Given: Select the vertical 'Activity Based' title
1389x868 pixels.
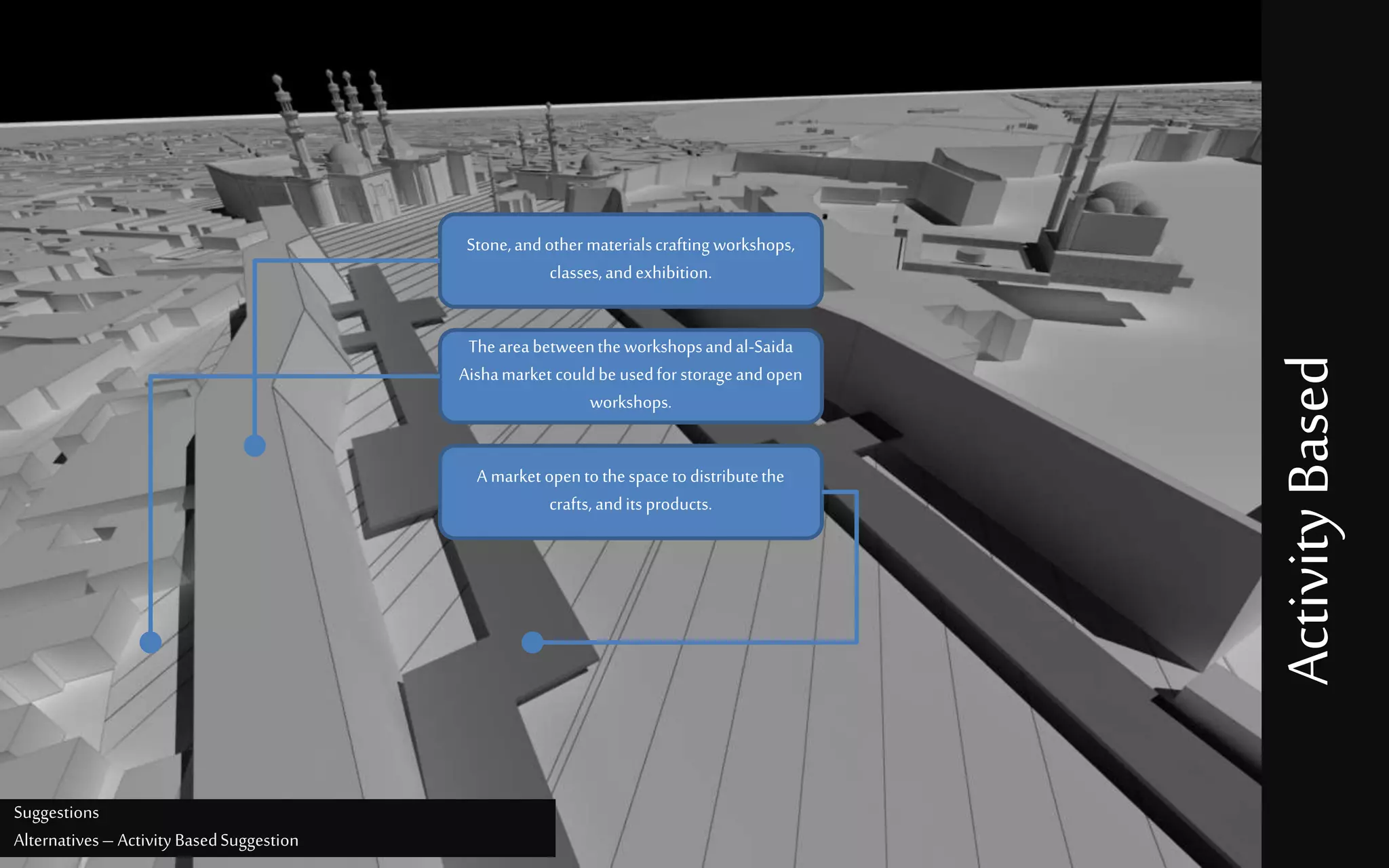Looking at the screenshot, I should 1310,521.
